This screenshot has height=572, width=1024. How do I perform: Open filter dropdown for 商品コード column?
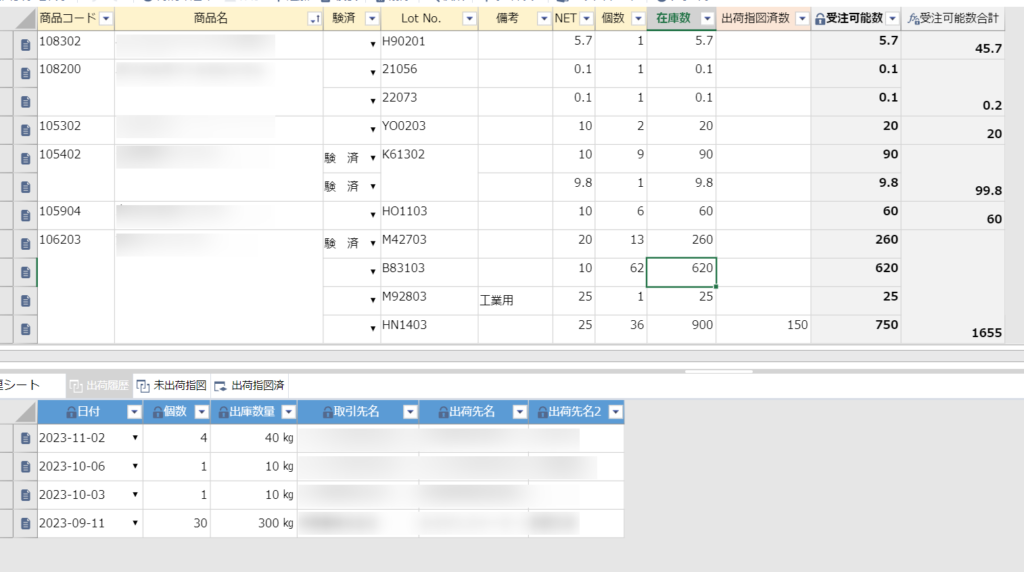pos(106,19)
